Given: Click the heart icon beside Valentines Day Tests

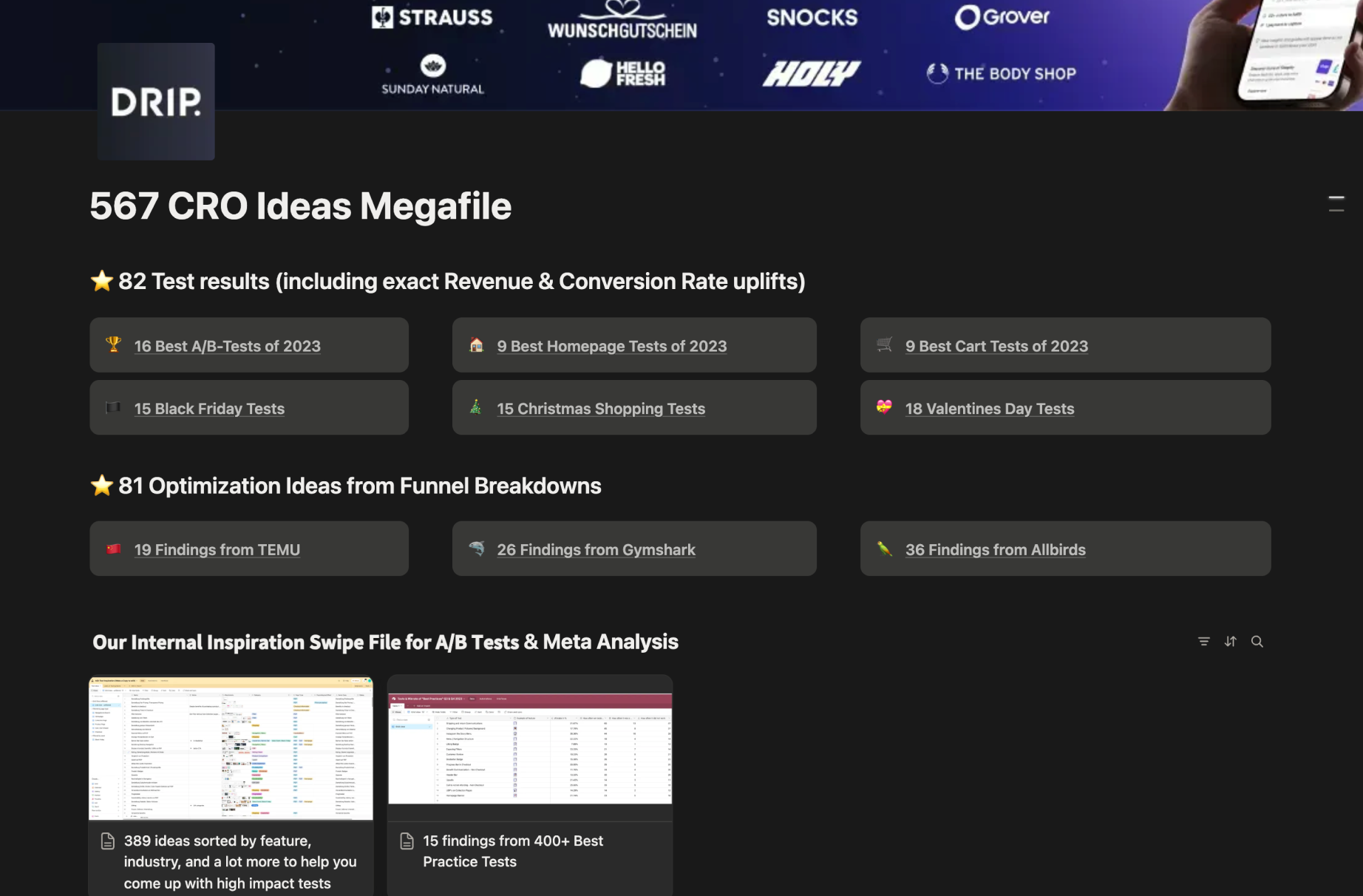Looking at the screenshot, I should [x=884, y=407].
